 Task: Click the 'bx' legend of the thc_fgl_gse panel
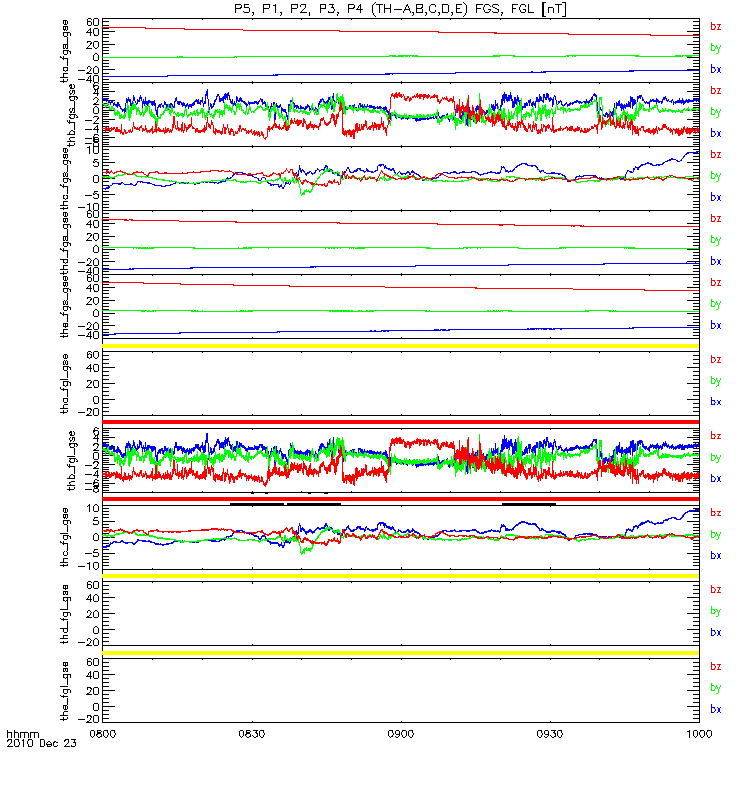[716, 555]
